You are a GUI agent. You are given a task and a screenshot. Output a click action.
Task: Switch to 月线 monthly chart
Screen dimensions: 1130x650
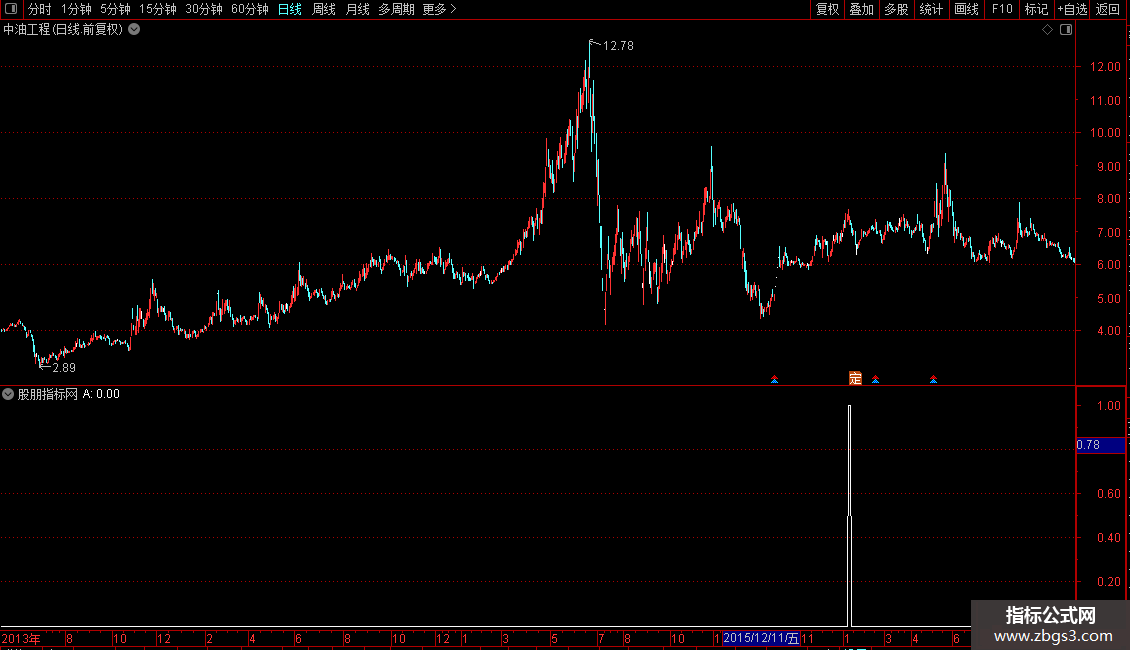pyautogui.click(x=357, y=9)
